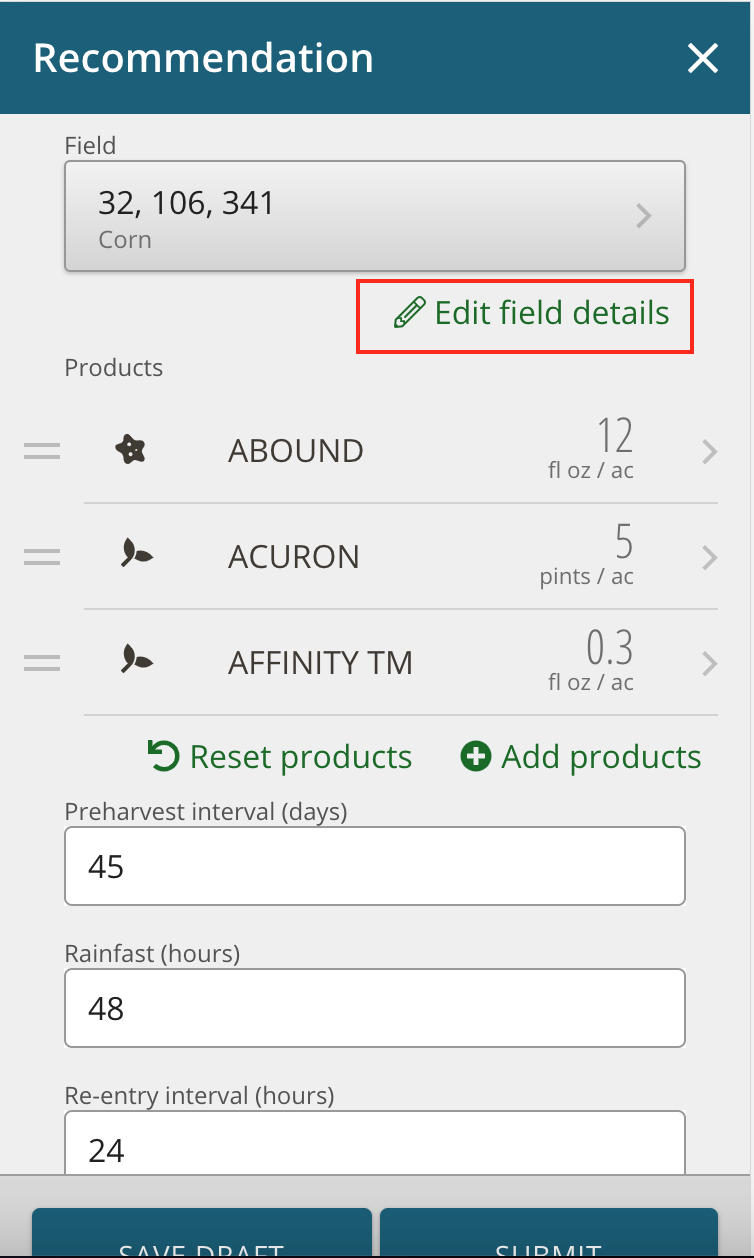Screen dimensions: 754x1258
Task: Click the fungicide icon next to ABOUND
Action: (131, 451)
